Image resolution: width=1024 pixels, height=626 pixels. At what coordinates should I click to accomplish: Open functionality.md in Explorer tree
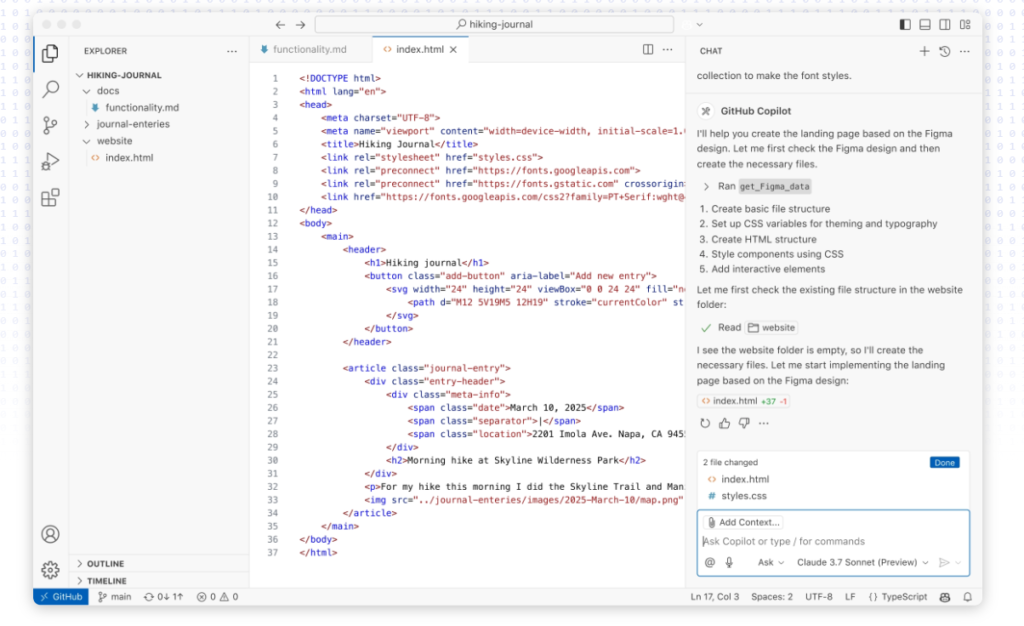(142, 108)
